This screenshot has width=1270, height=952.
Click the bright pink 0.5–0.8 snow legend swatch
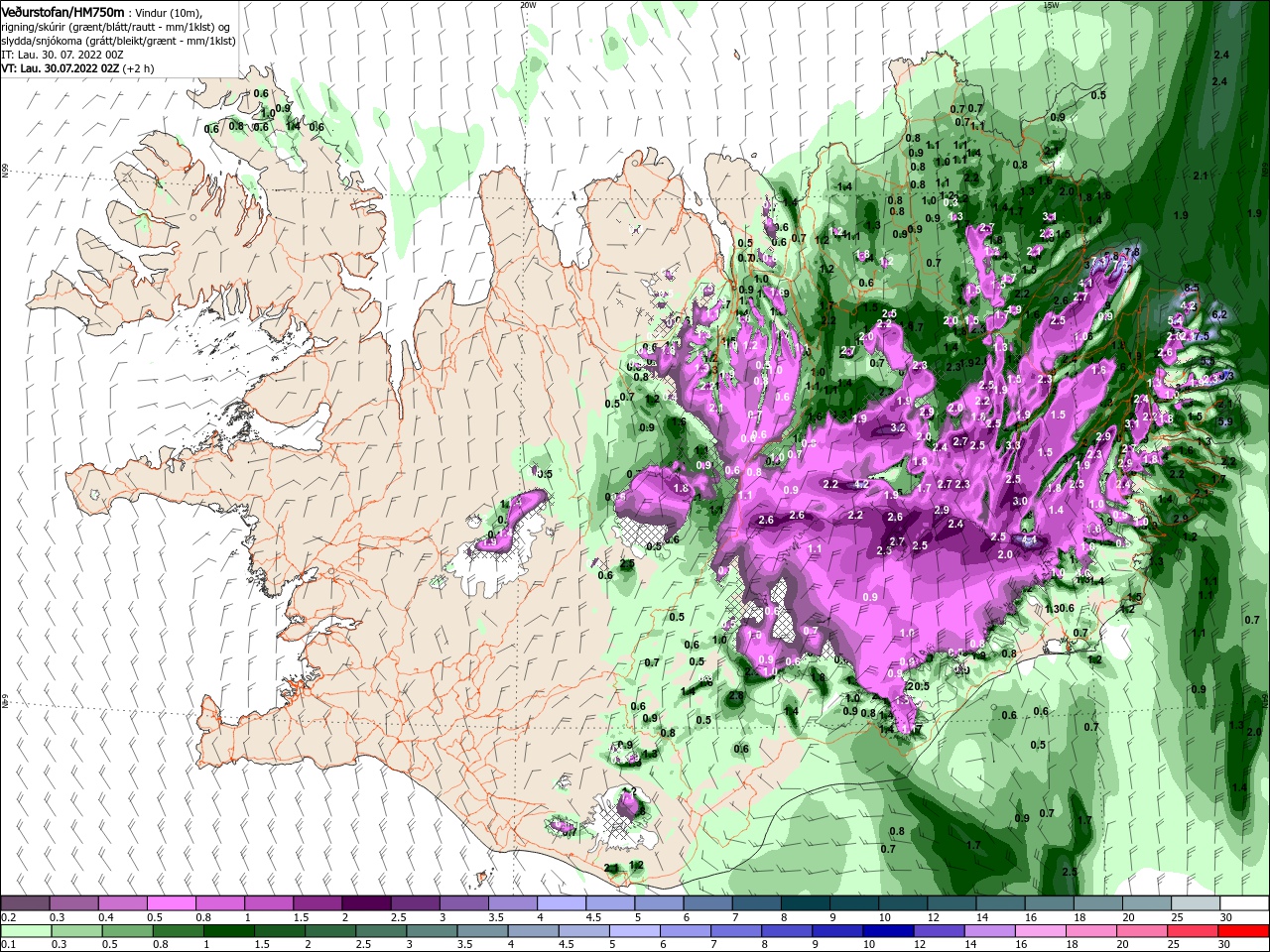pyautogui.click(x=171, y=903)
